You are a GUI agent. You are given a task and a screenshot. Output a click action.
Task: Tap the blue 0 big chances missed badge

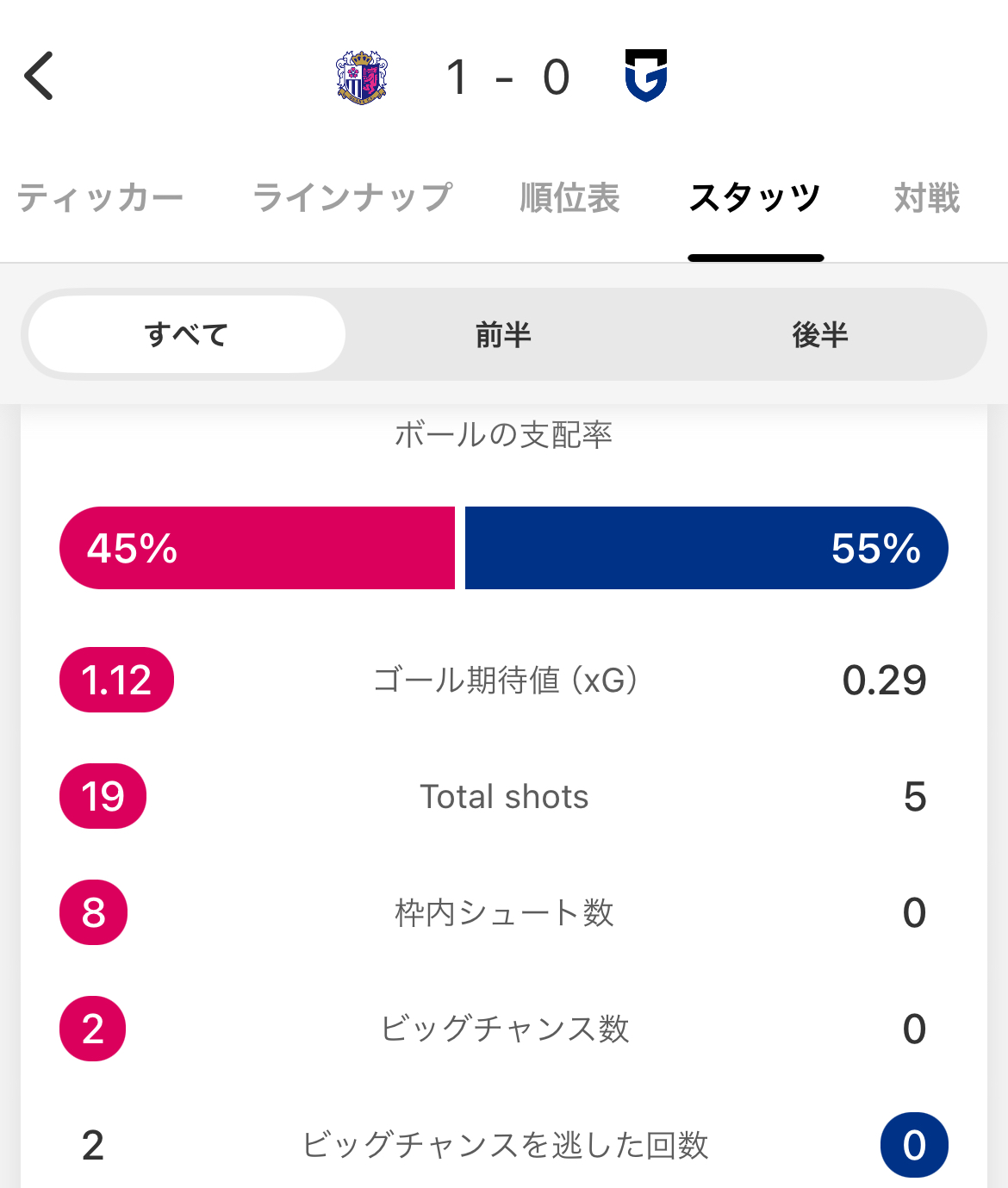[914, 1145]
